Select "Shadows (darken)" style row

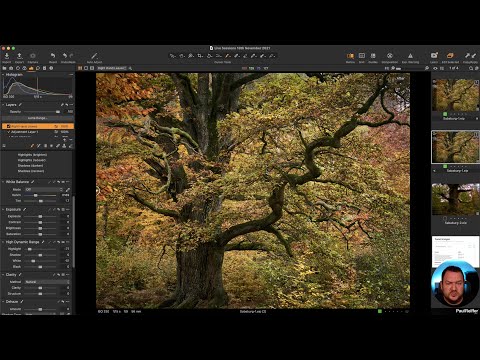tap(30, 165)
